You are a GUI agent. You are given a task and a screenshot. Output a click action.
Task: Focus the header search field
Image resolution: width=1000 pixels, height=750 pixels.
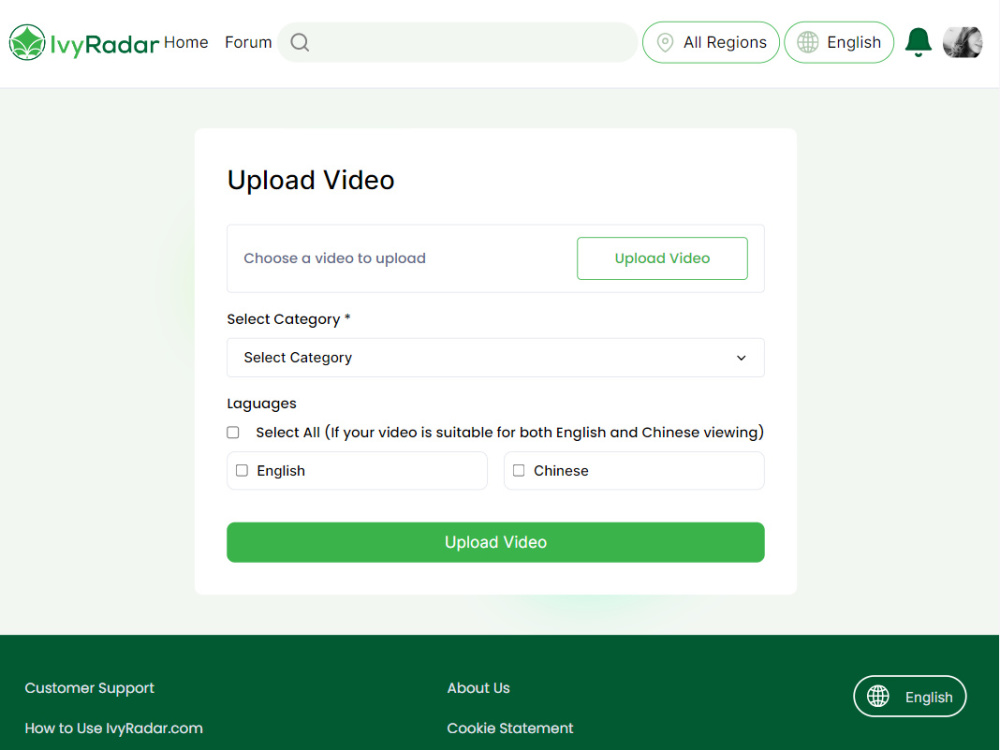click(457, 43)
